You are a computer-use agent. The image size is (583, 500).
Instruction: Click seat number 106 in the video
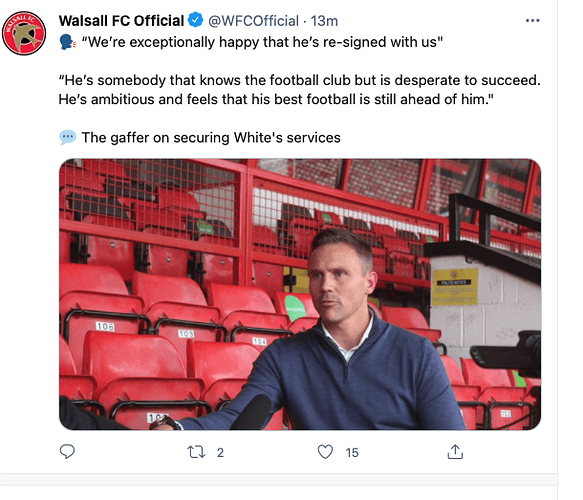point(105,326)
